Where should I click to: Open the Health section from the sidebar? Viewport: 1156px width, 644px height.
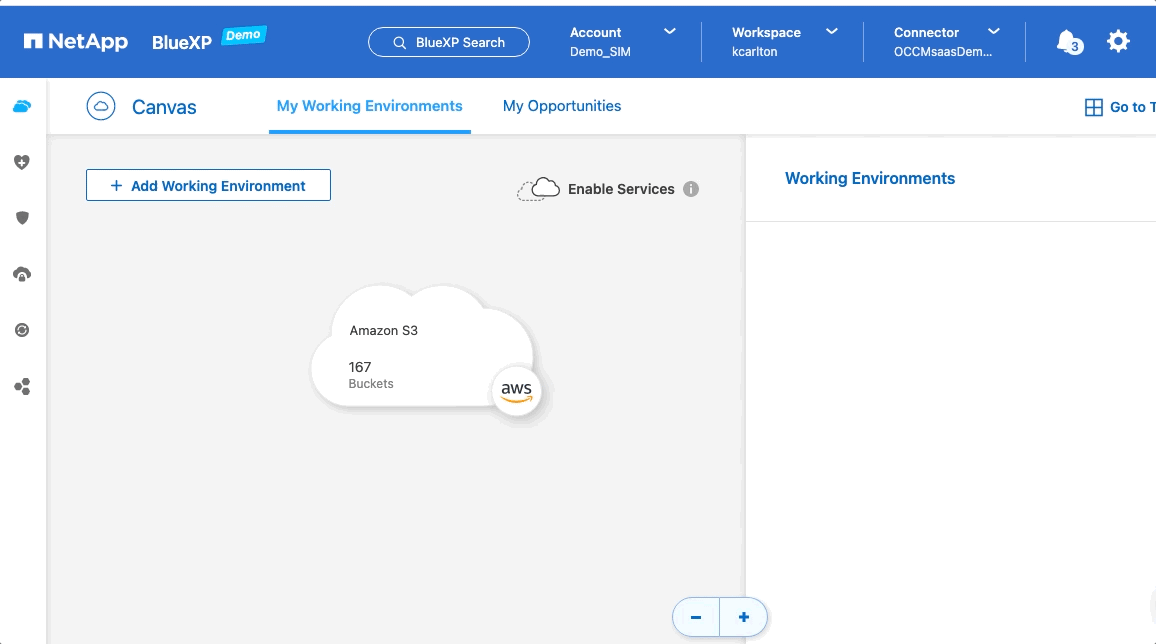22,161
